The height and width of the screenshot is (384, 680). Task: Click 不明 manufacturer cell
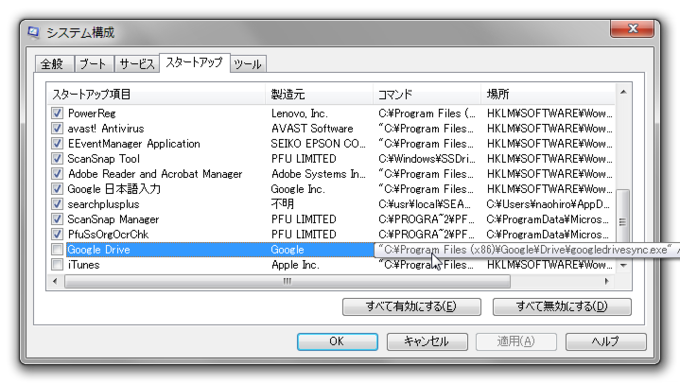(x=282, y=204)
